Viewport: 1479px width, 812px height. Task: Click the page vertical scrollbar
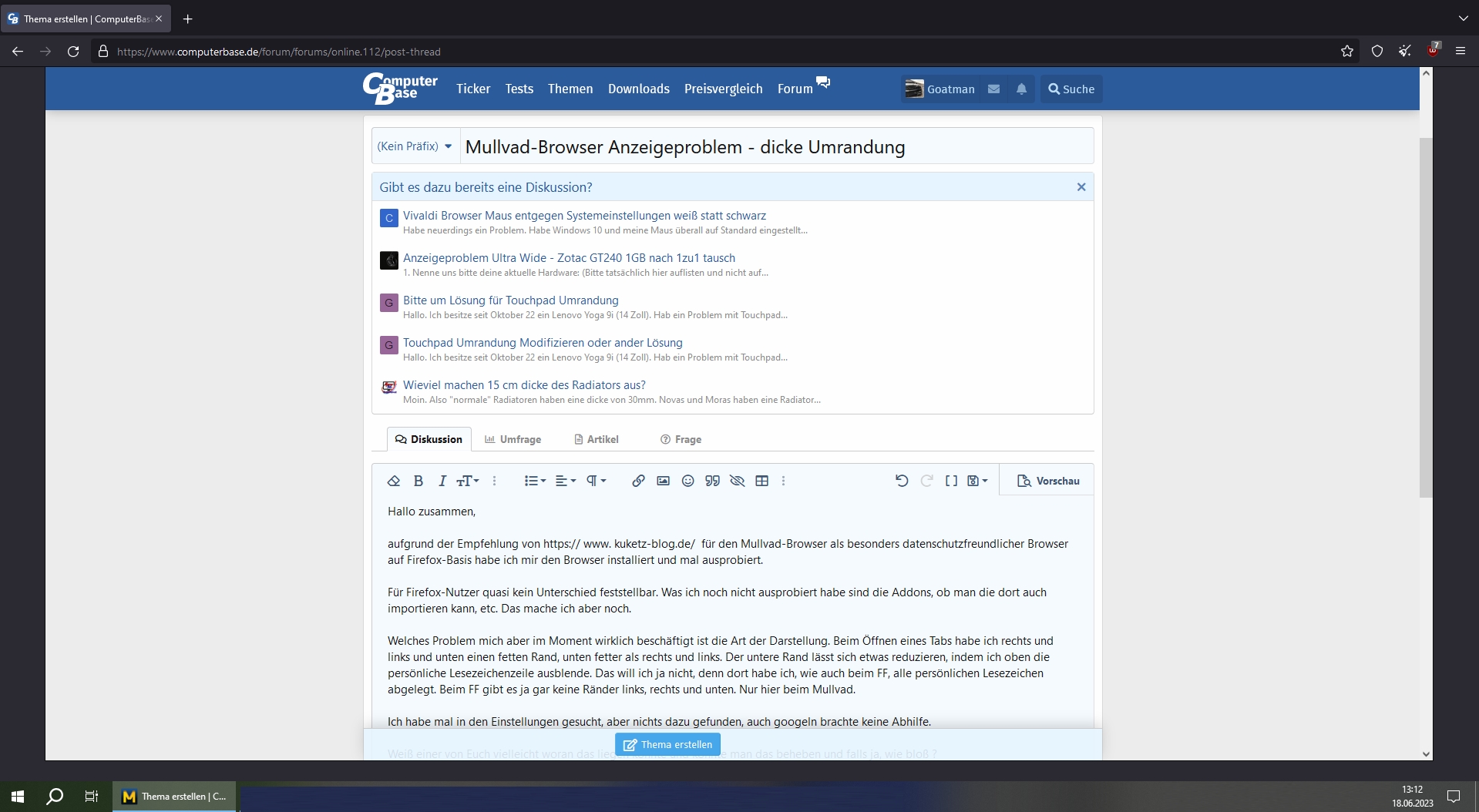(x=1426, y=317)
